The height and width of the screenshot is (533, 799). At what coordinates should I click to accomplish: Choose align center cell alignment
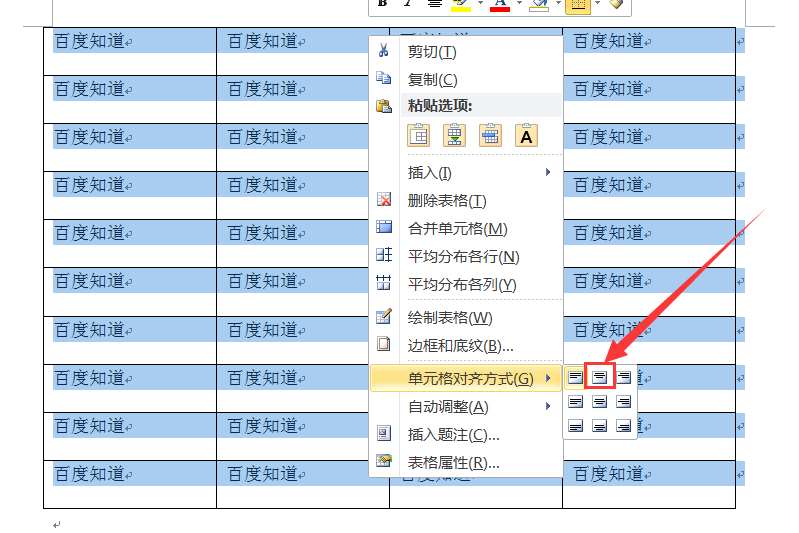point(599,402)
